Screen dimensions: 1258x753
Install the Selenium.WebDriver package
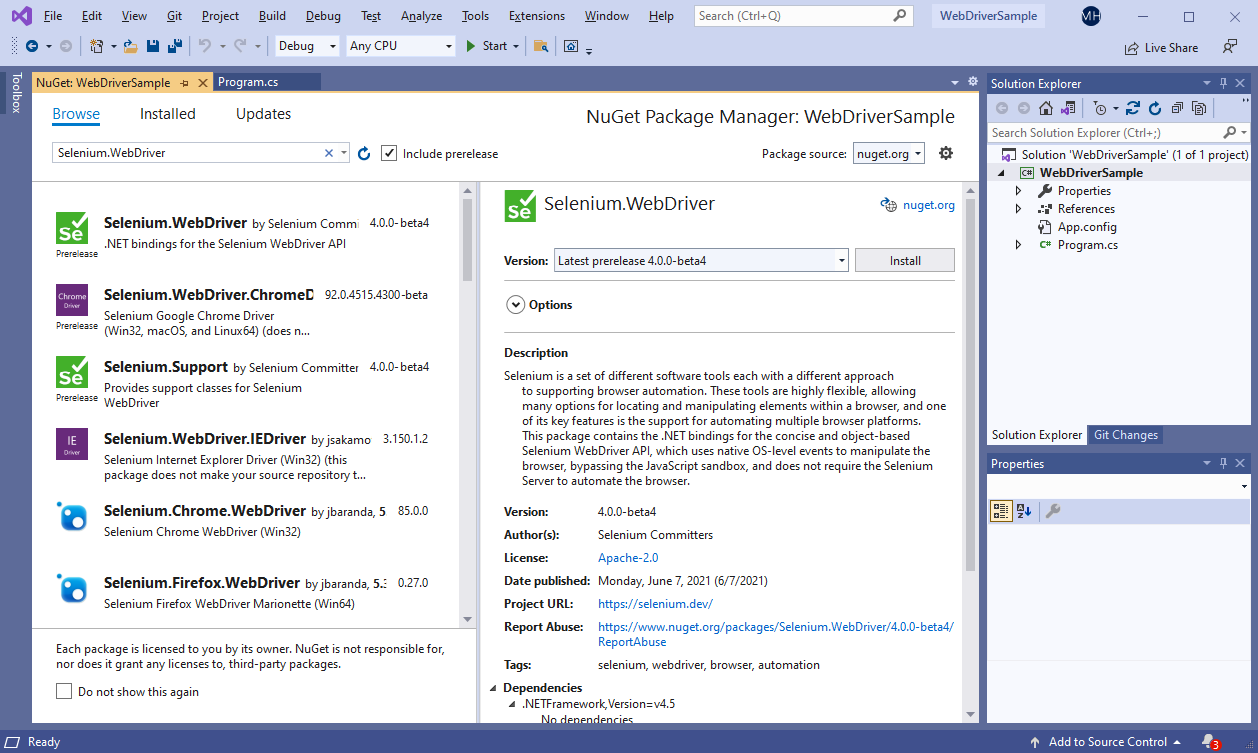tap(904, 259)
